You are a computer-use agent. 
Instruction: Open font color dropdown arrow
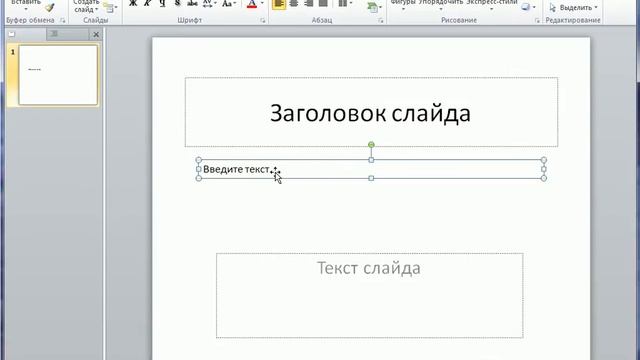click(262, 4)
